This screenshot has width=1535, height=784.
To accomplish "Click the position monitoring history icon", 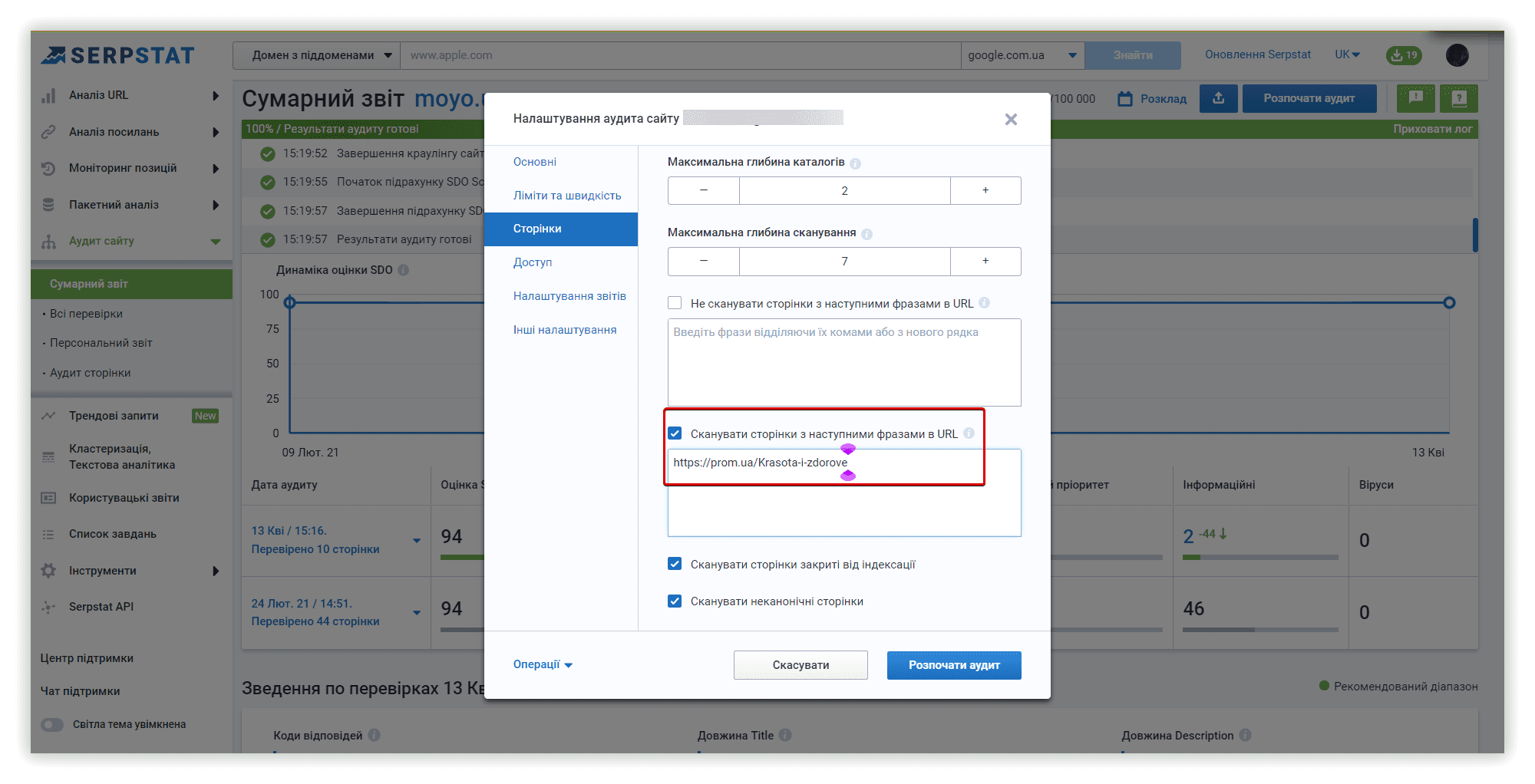I will [48, 168].
